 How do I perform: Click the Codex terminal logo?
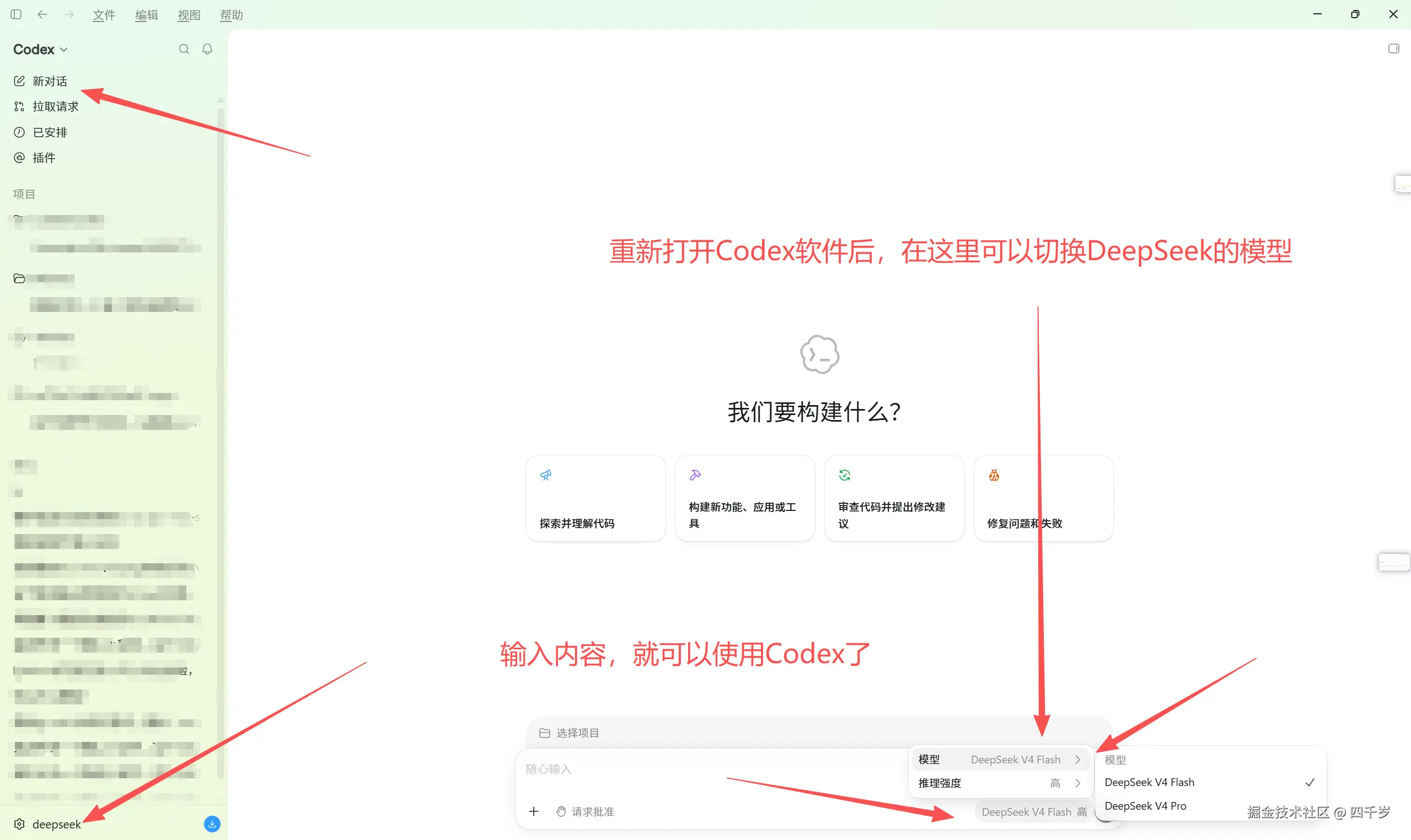(x=819, y=354)
